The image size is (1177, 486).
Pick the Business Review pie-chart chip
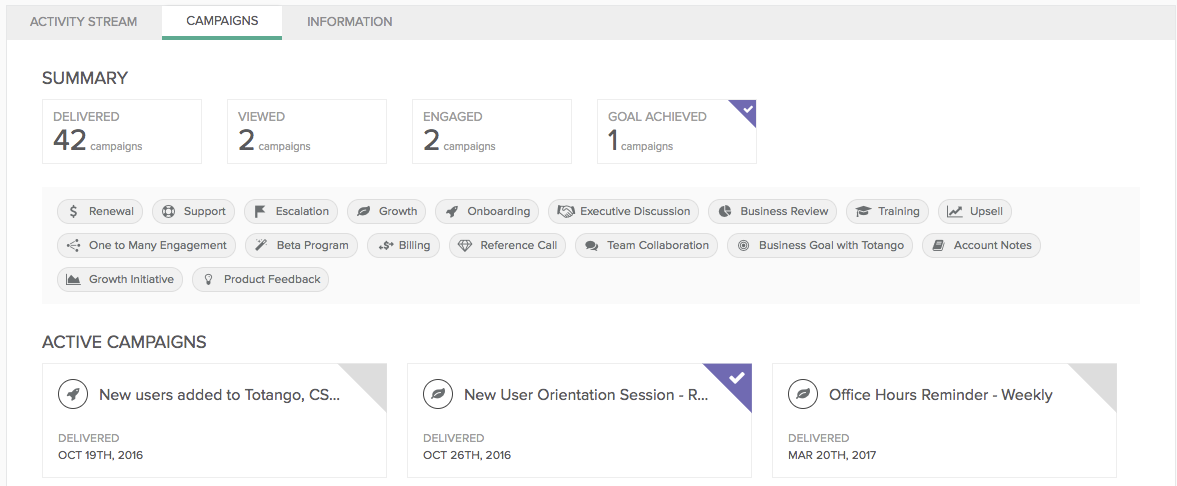pos(772,211)
